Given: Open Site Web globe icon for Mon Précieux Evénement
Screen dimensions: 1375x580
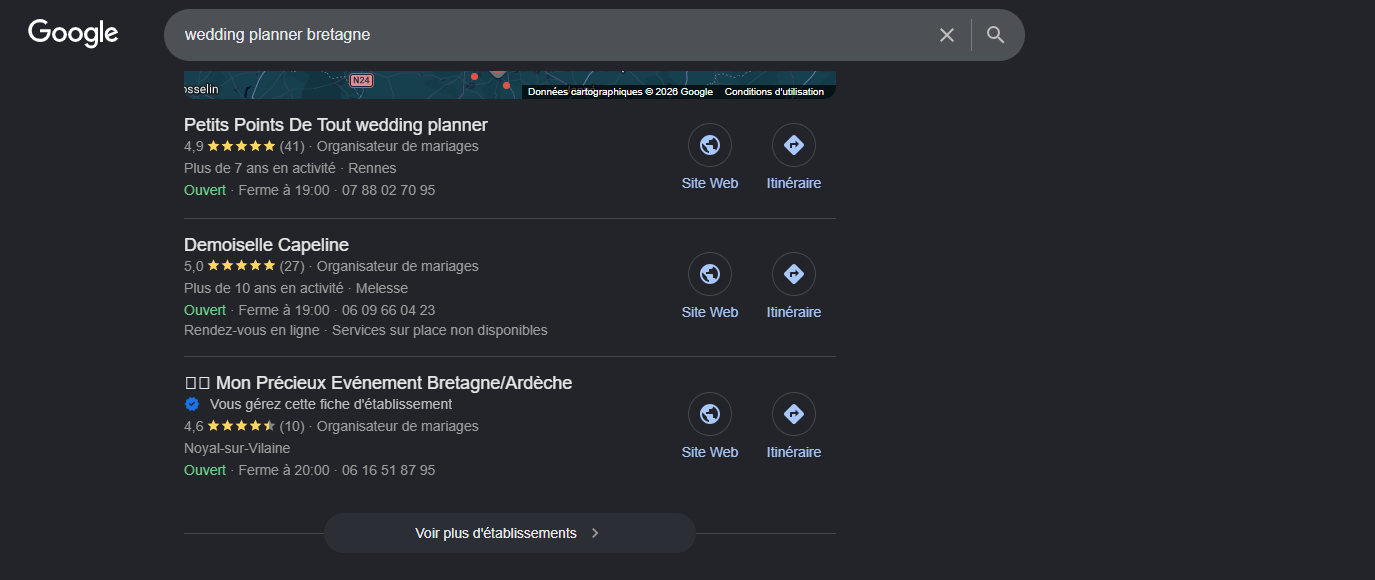Looking at the screenshot, I should tap(710, 414).
